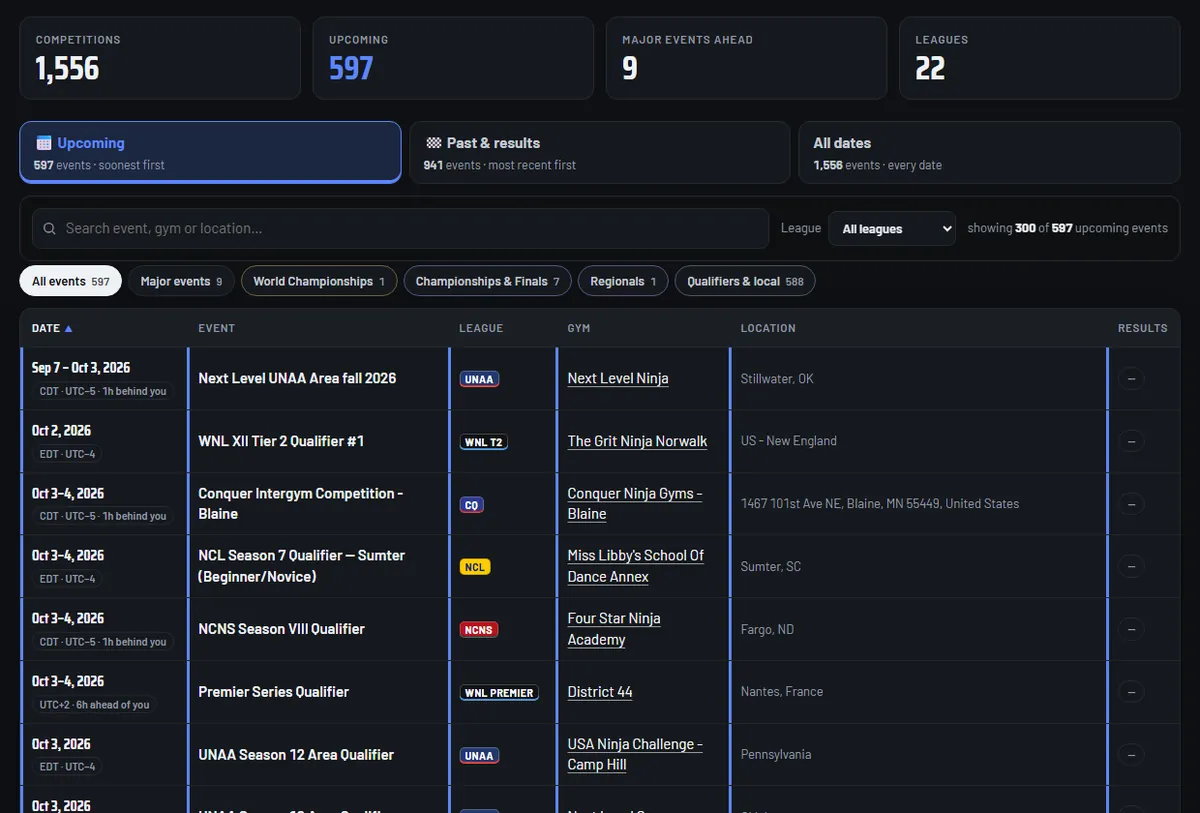Click the Results column header
The image size is (1200, 813).
pos(1143,328)
